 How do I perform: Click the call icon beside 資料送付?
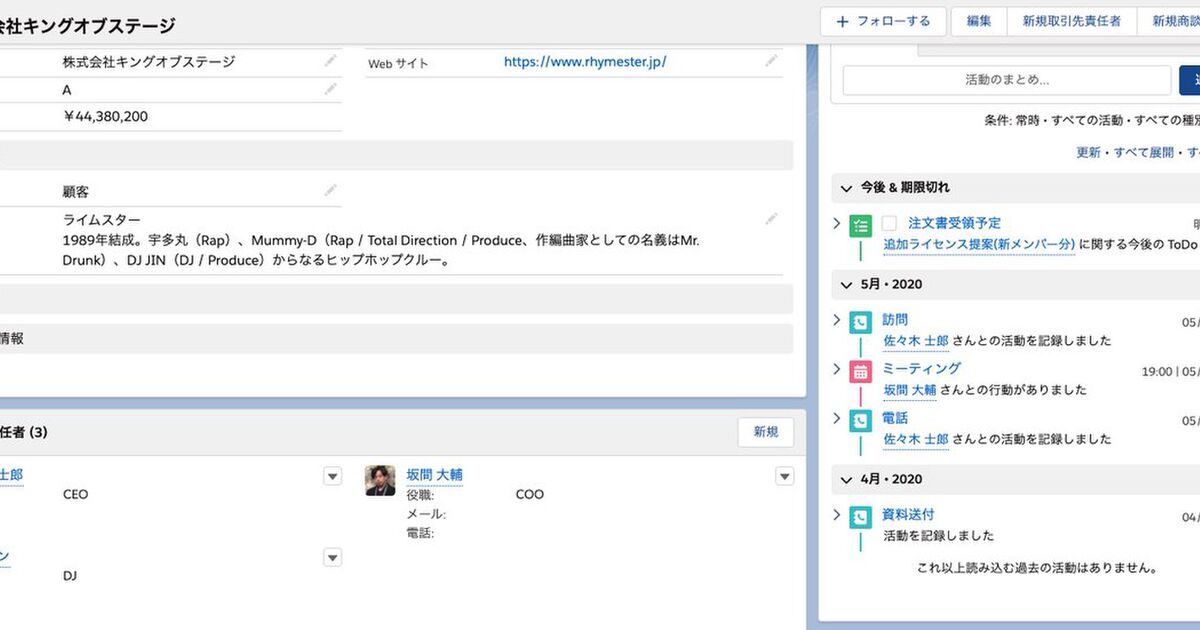[860, 517]
